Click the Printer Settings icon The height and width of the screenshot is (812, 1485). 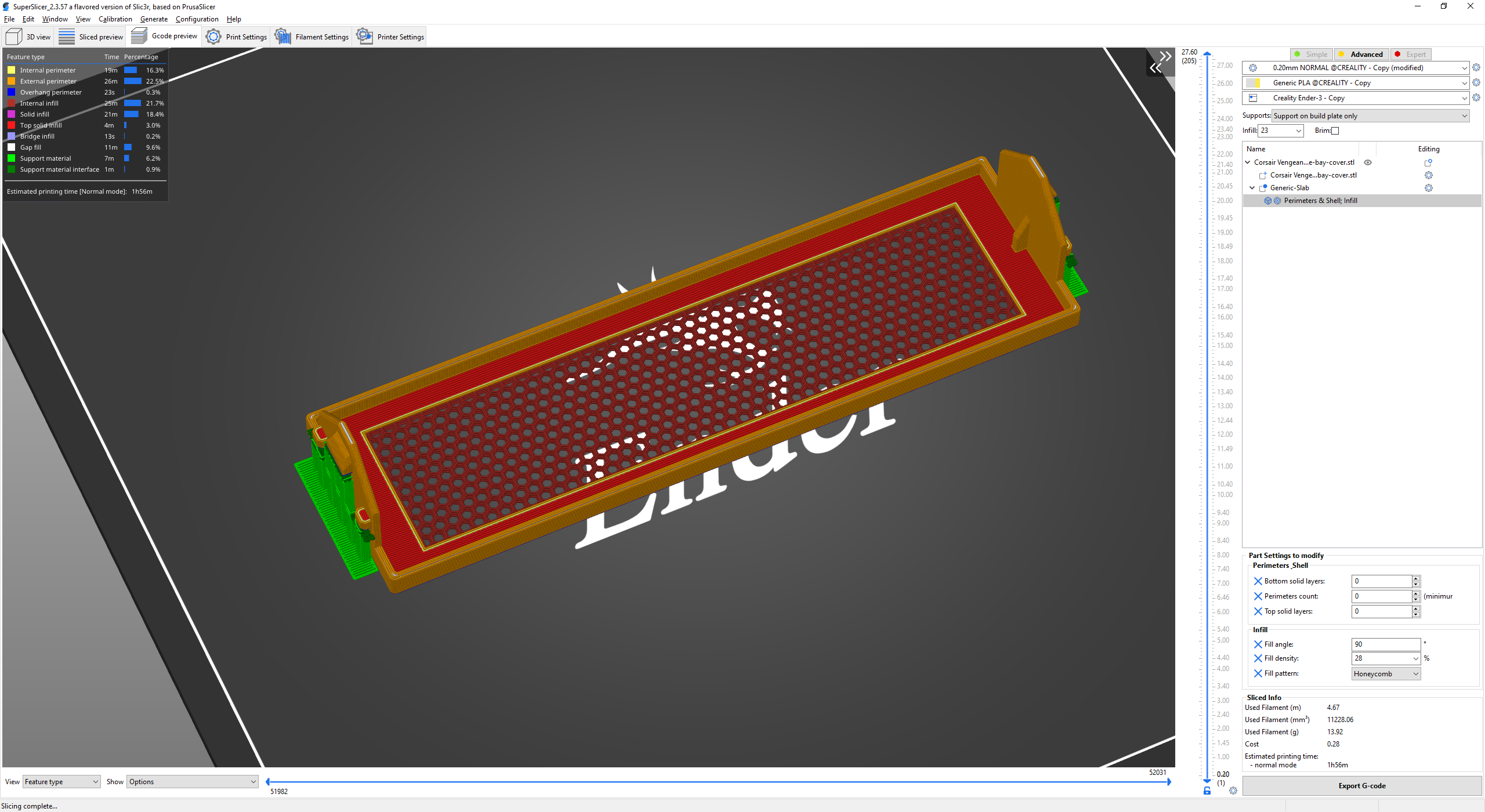pos(364,37)
